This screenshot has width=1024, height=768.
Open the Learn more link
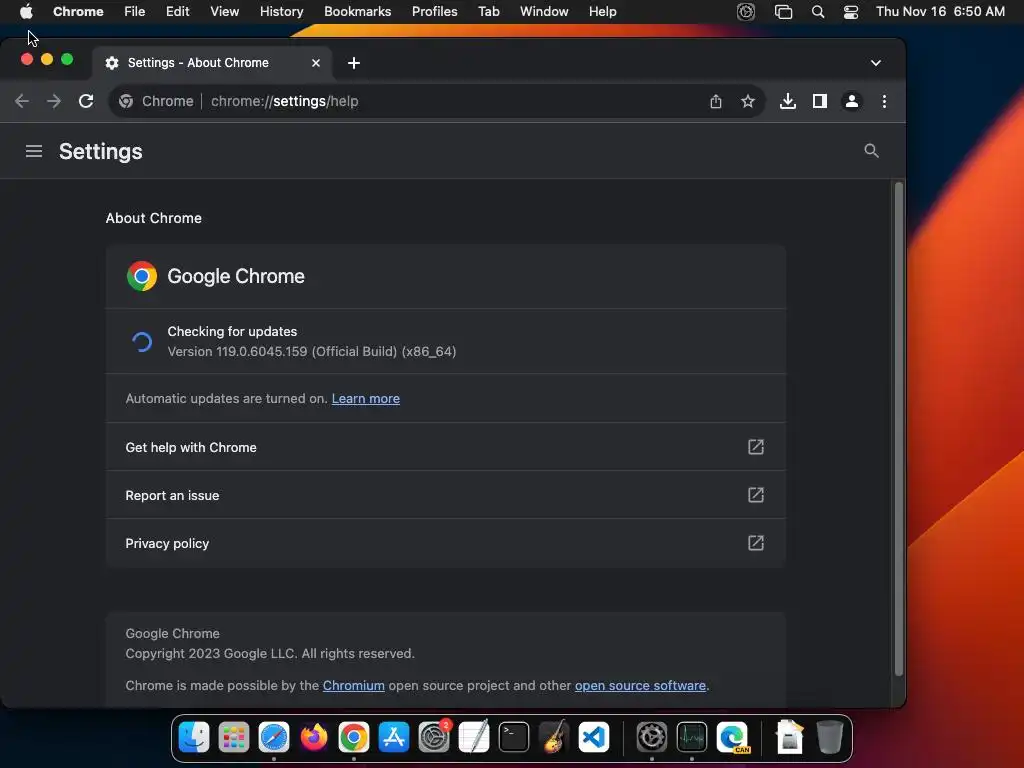[x=366, y=398]
